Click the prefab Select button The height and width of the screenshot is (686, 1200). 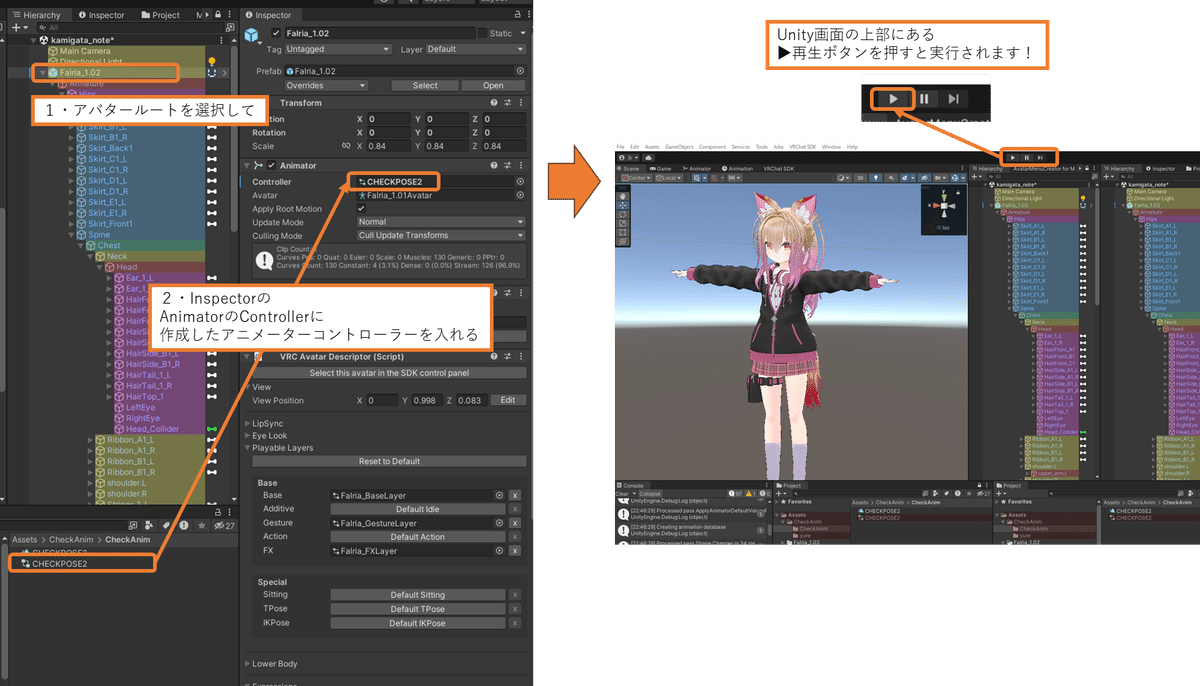(427, 86)
